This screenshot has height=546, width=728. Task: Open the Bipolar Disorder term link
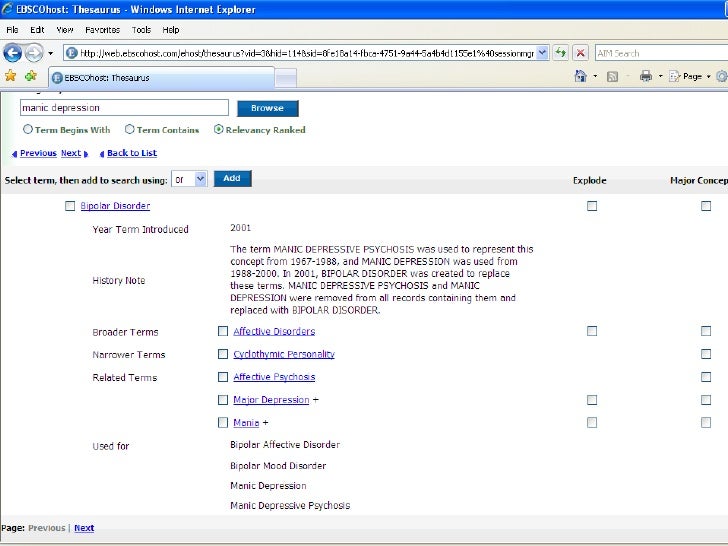point(115,206)
